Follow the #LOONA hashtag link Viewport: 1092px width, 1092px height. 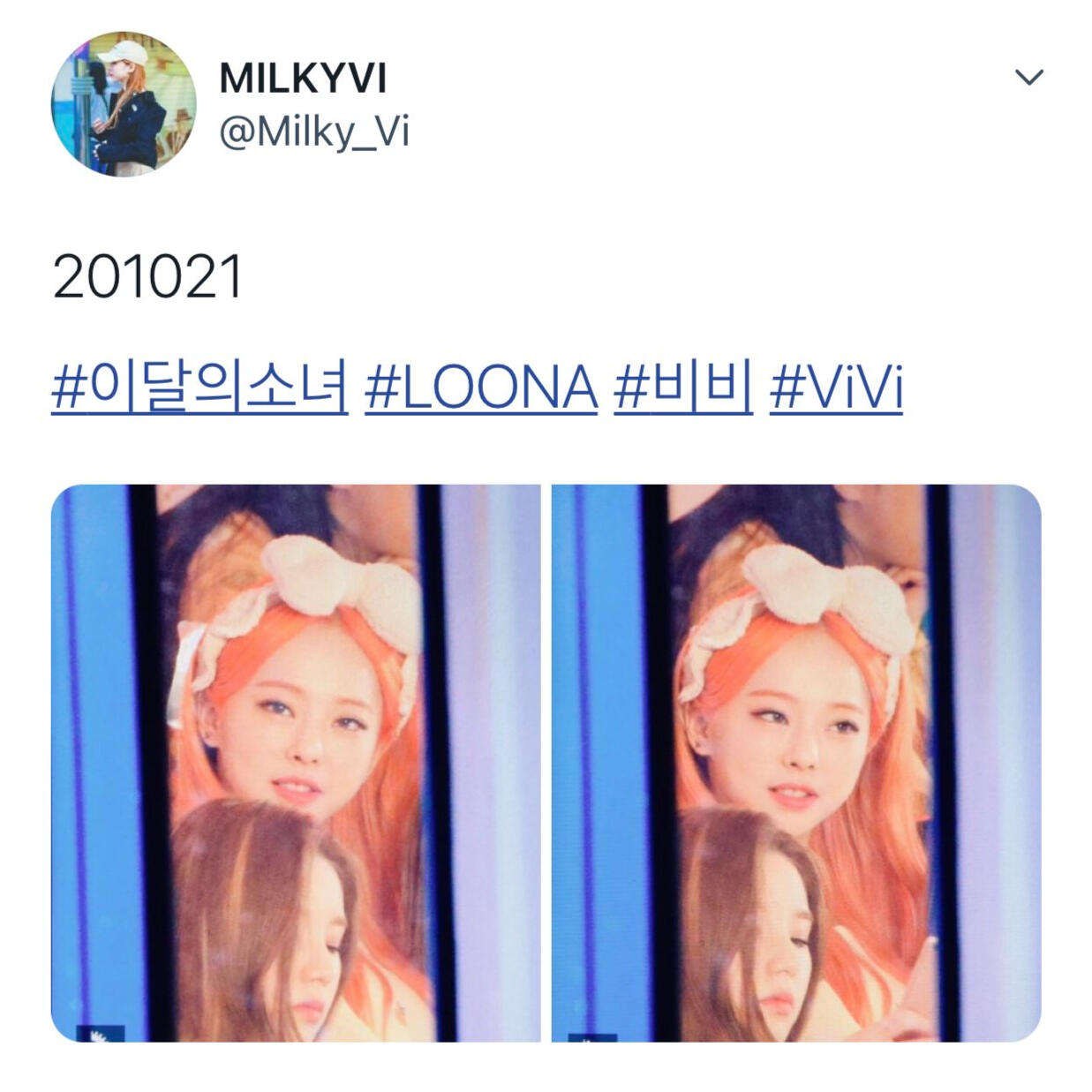(481, 388)
